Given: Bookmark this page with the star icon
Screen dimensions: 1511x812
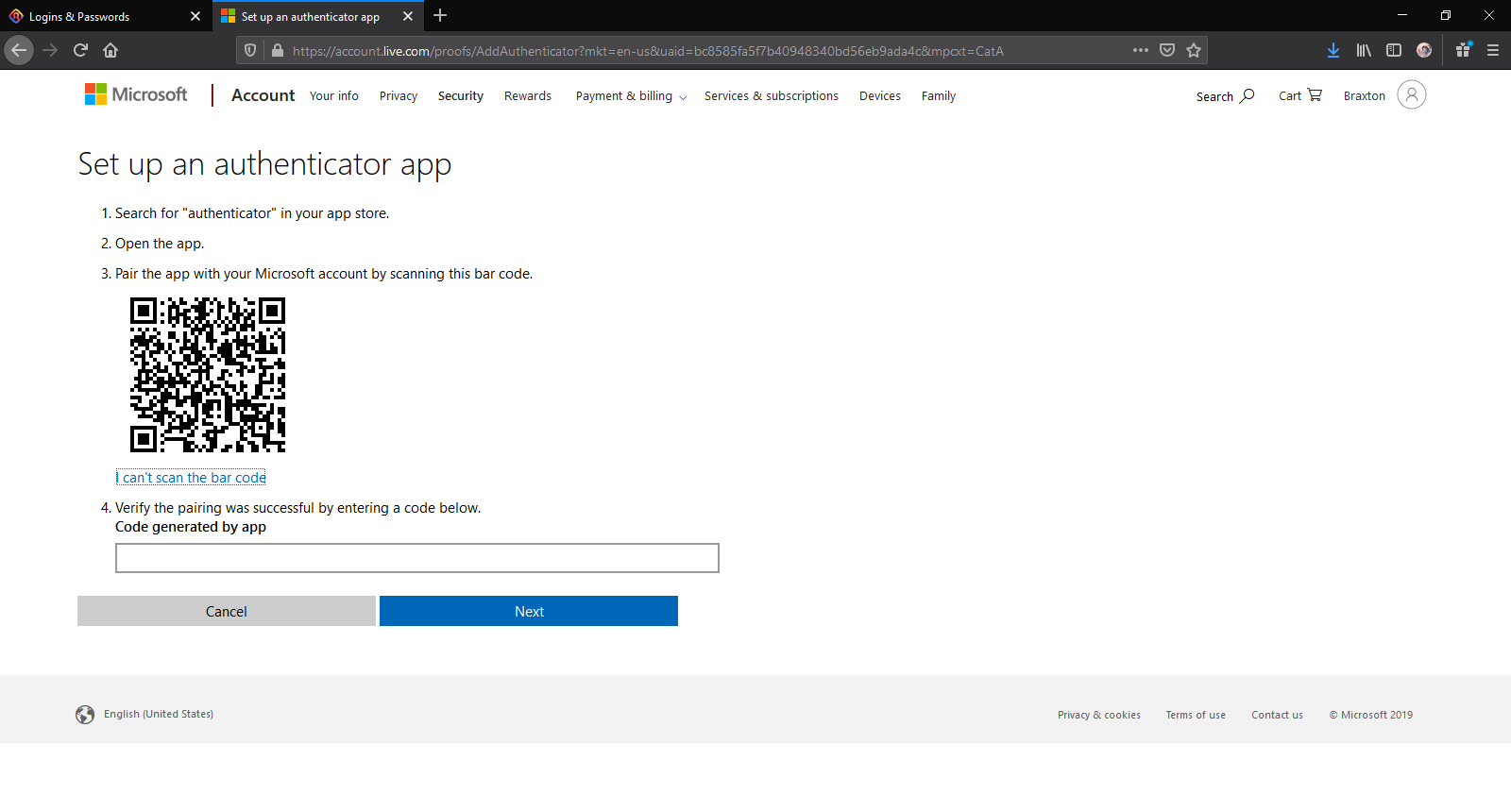Looking at the screenshot, I should 1194,50.
